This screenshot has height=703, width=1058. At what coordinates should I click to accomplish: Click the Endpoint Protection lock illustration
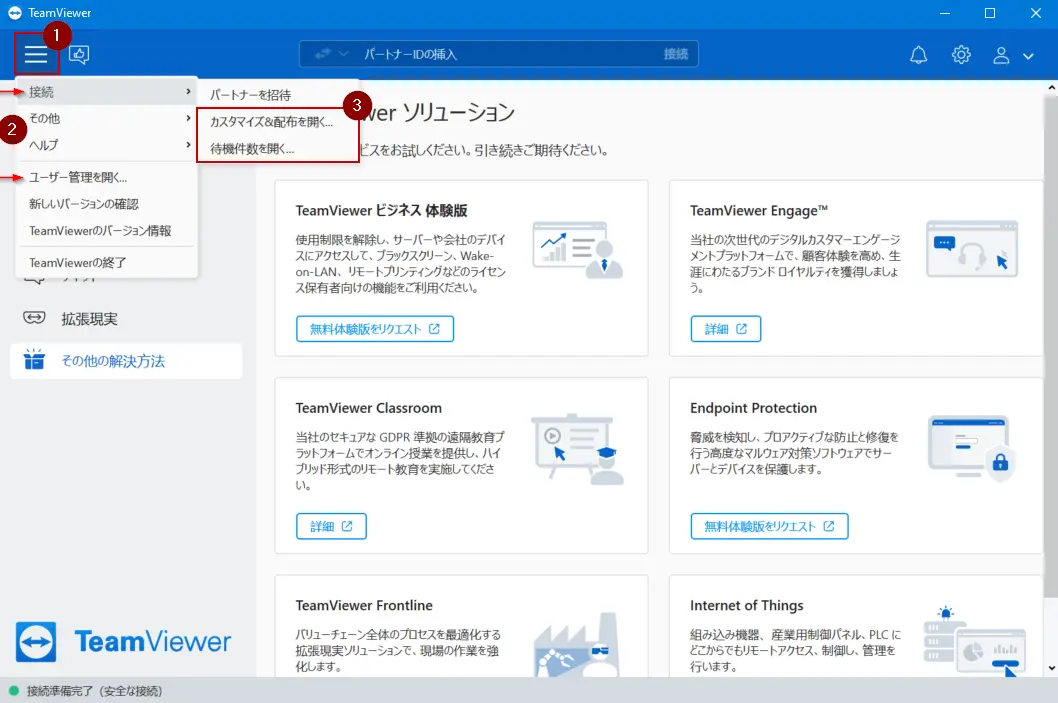point(972,447)
